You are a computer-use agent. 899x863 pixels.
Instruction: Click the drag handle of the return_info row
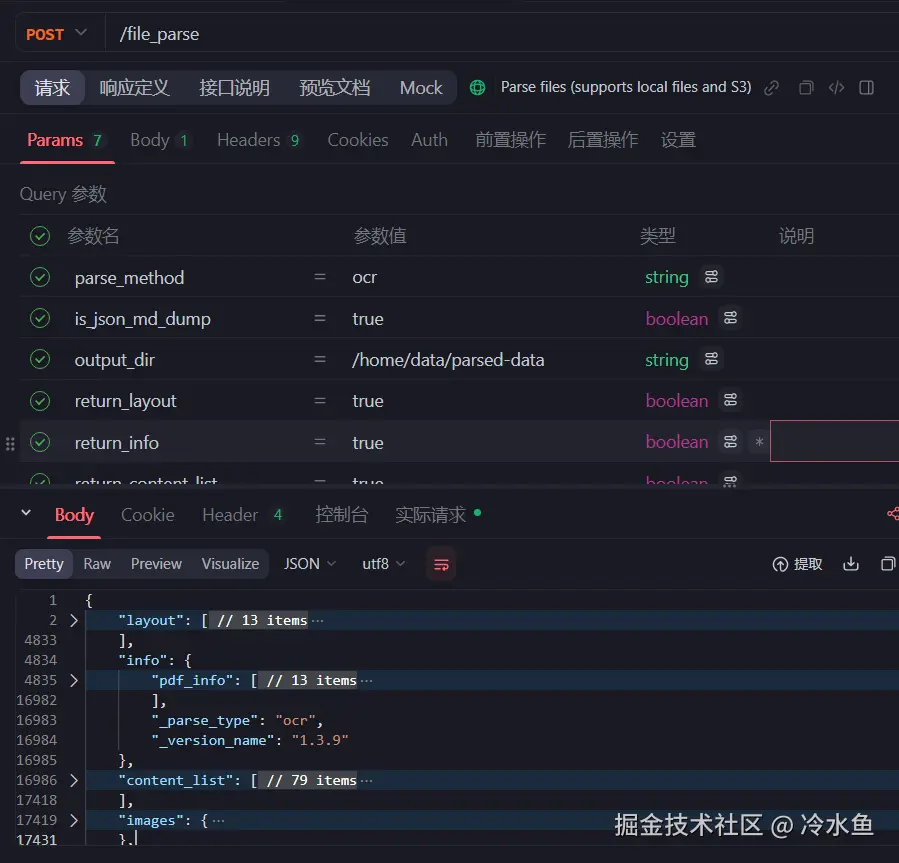coord(10,444)
